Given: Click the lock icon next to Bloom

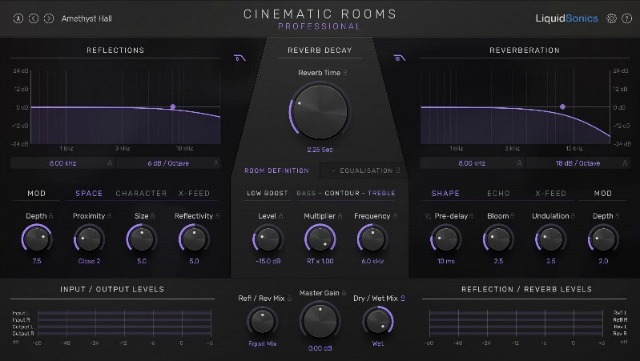Looking at the screenshot, I should coord(513,216).
